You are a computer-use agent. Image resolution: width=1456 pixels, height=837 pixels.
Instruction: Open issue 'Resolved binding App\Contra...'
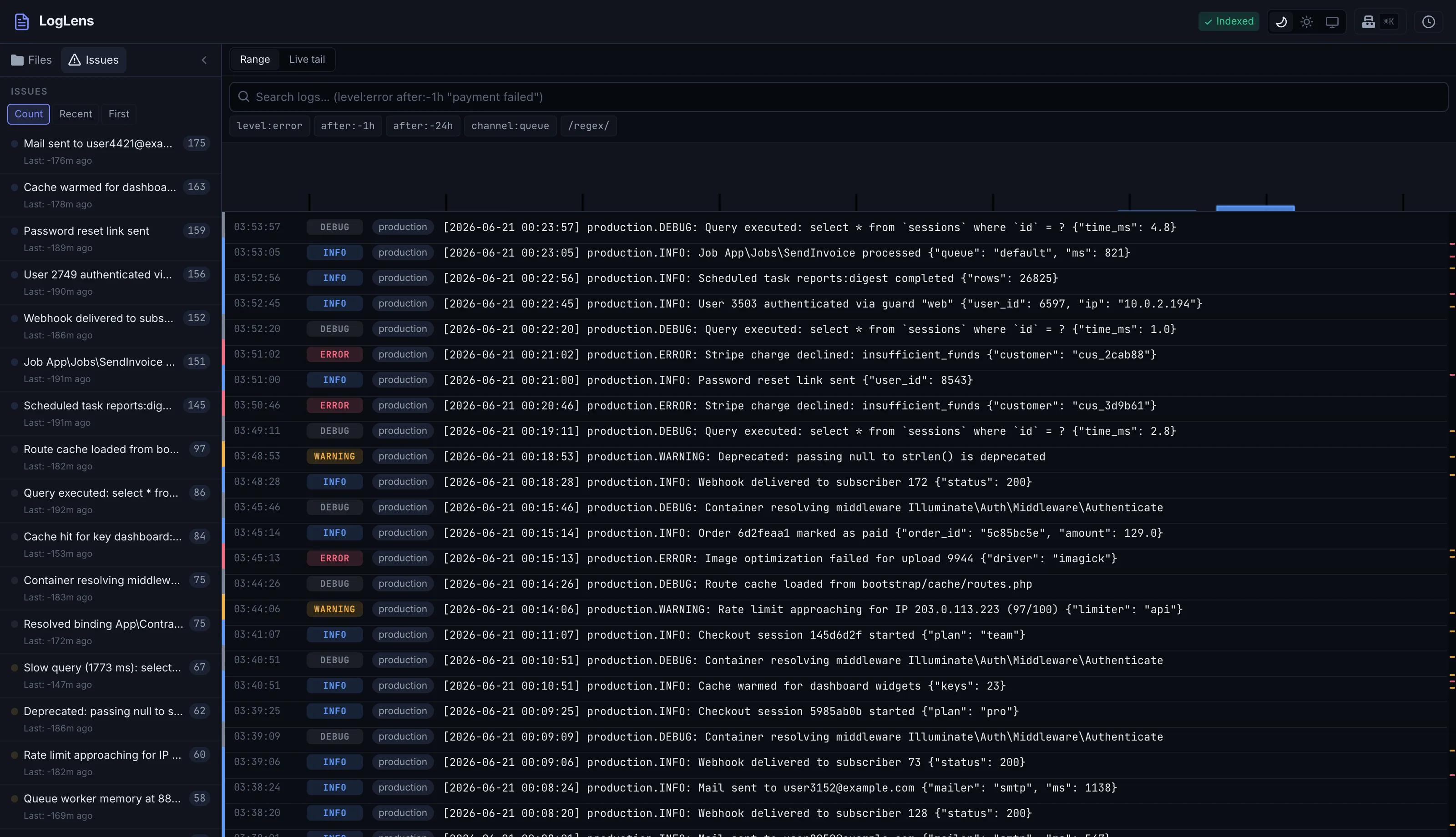pyautogui.click(x=111, y=632)
